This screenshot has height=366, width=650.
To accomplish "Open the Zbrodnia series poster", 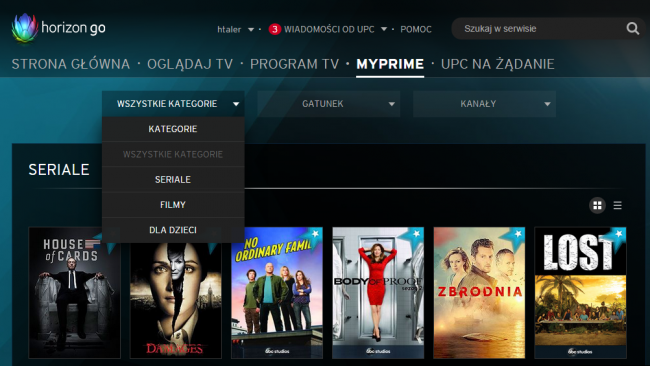I will tap(479, 293).
